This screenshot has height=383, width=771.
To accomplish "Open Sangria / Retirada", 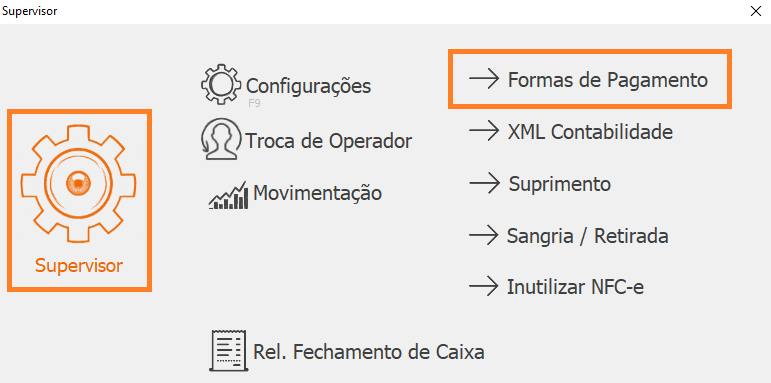I will click(x=588, y=236).
